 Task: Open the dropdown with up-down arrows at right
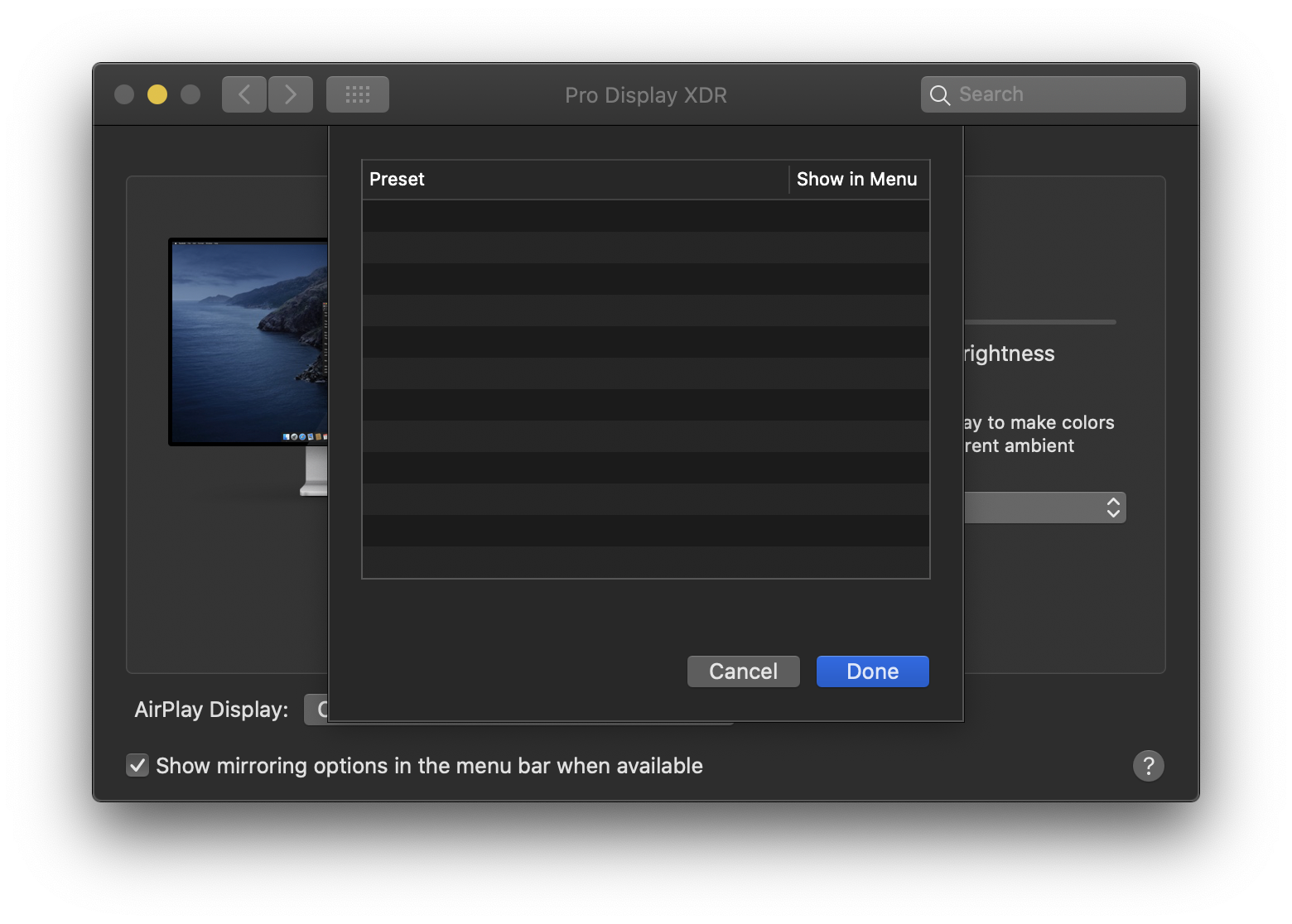(x=1045, y=508)
